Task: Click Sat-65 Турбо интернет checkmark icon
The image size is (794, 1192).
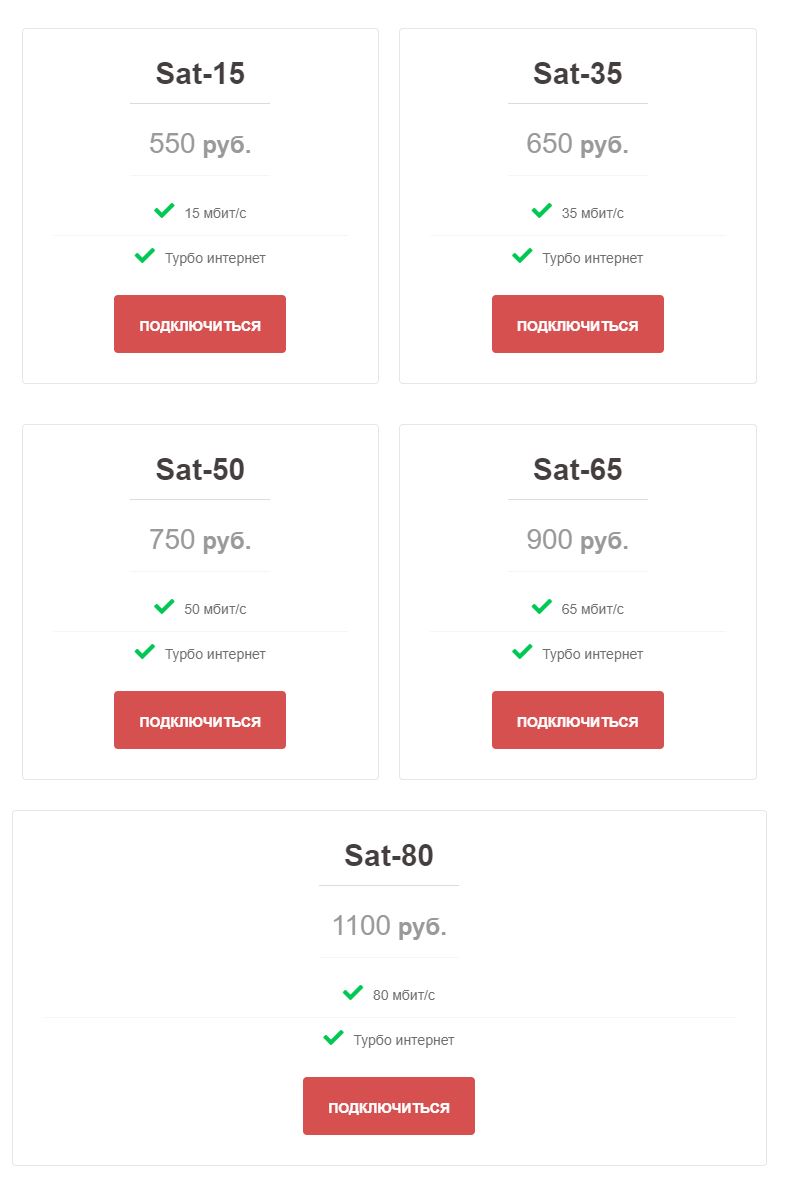Action: pyautogui.click(x=522, y=653)
